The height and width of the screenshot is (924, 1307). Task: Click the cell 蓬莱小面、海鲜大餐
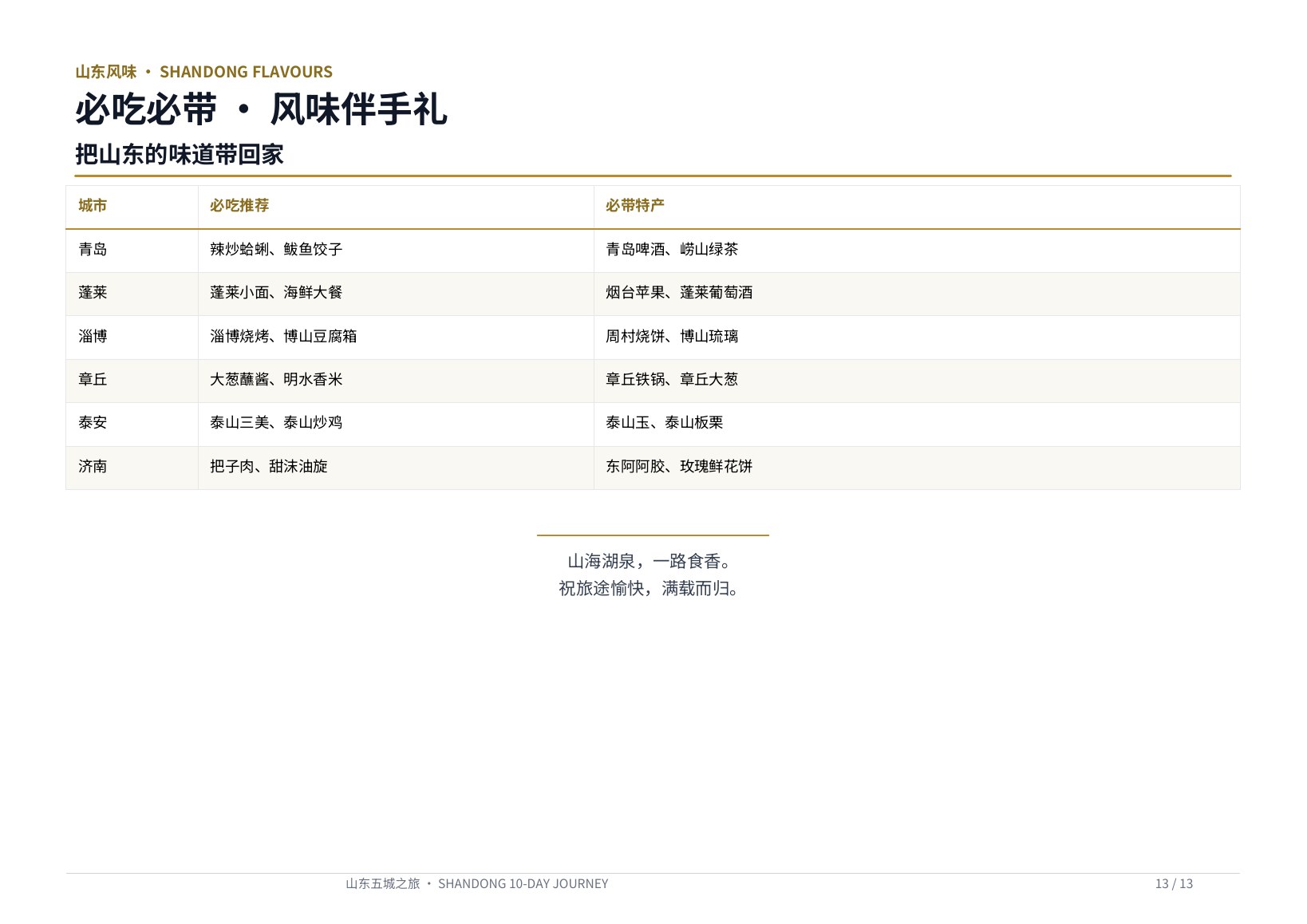tap(396, 293)
